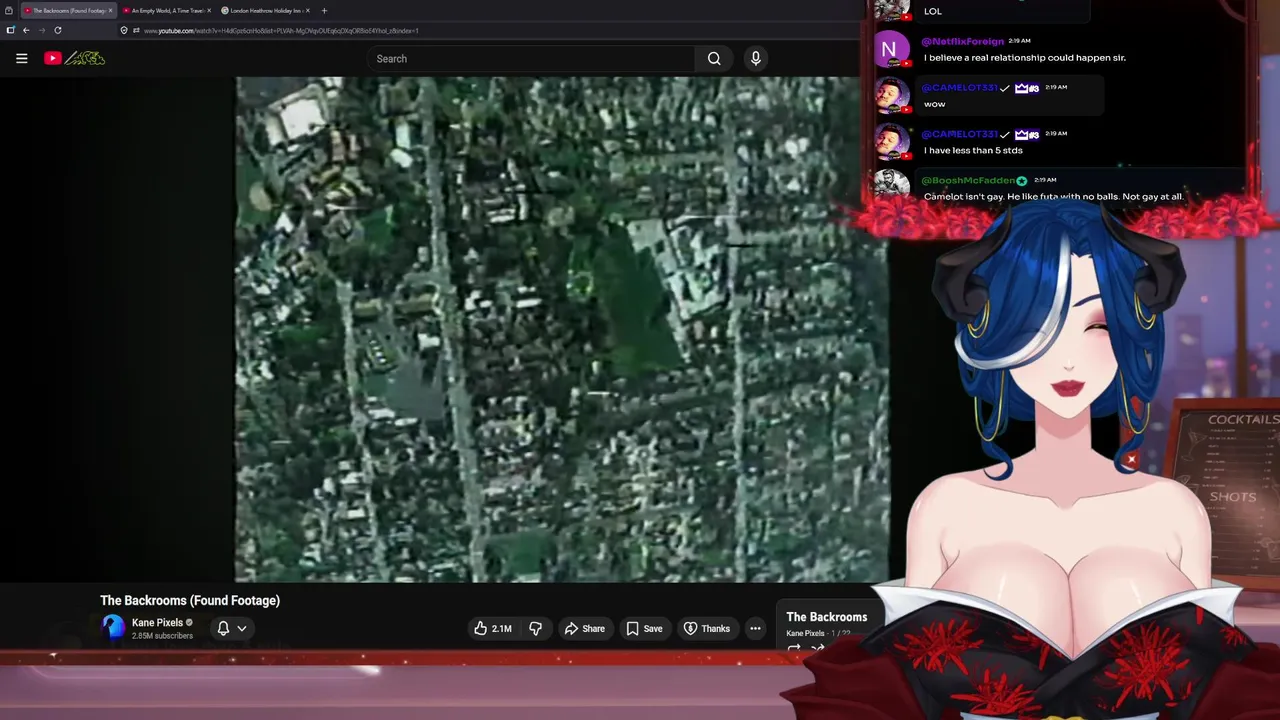Click the youtube.com address bar URL
The height and width of the screenshot is (720, 1280).
[x=281, y=31]
